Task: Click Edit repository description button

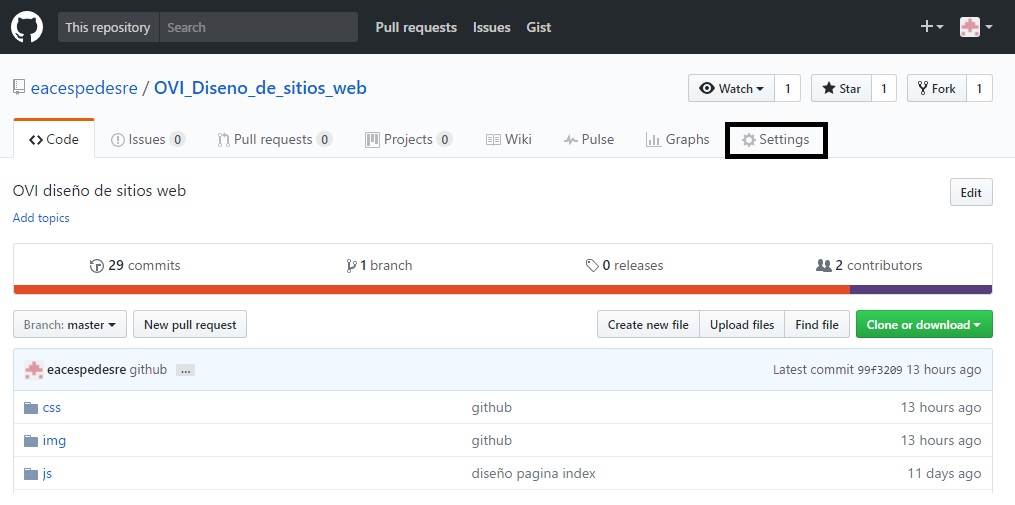Action: pyautogui.click(x=971, y=192)
